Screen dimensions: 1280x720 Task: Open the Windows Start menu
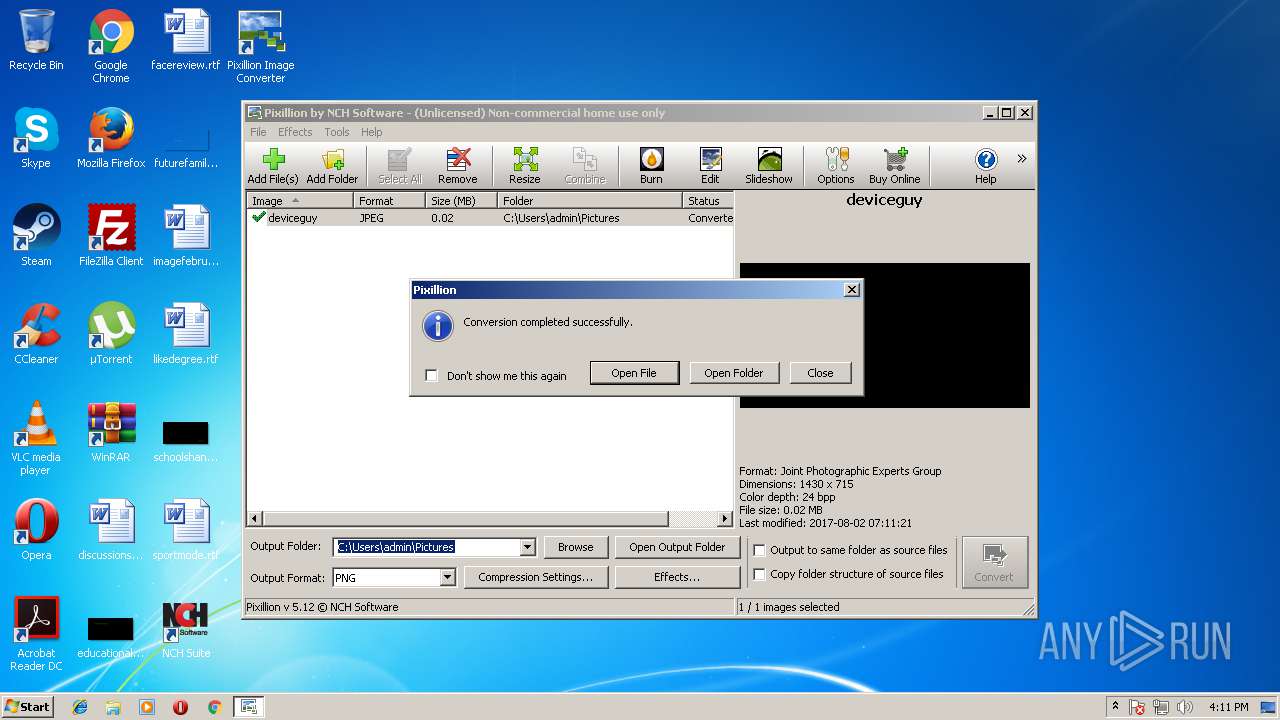pyautogui.click(x=28, y=706)
